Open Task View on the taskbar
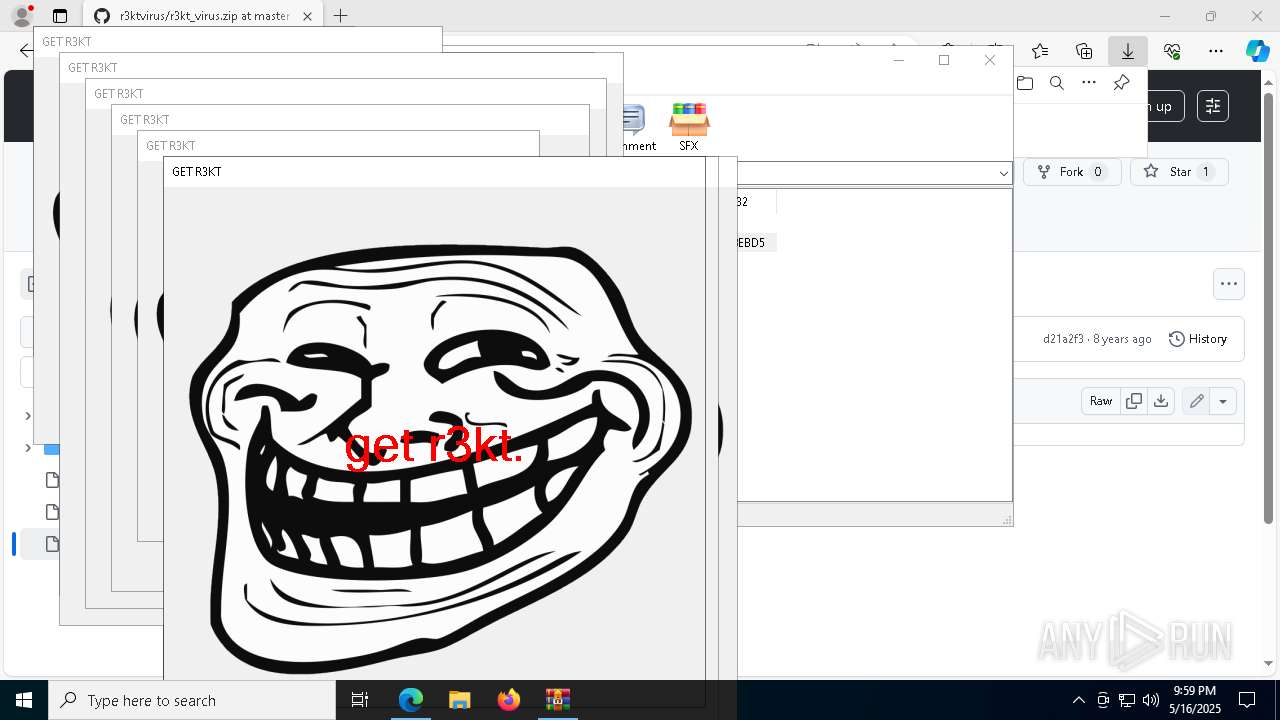This screenshot has width=1280, height=720. 360,700
